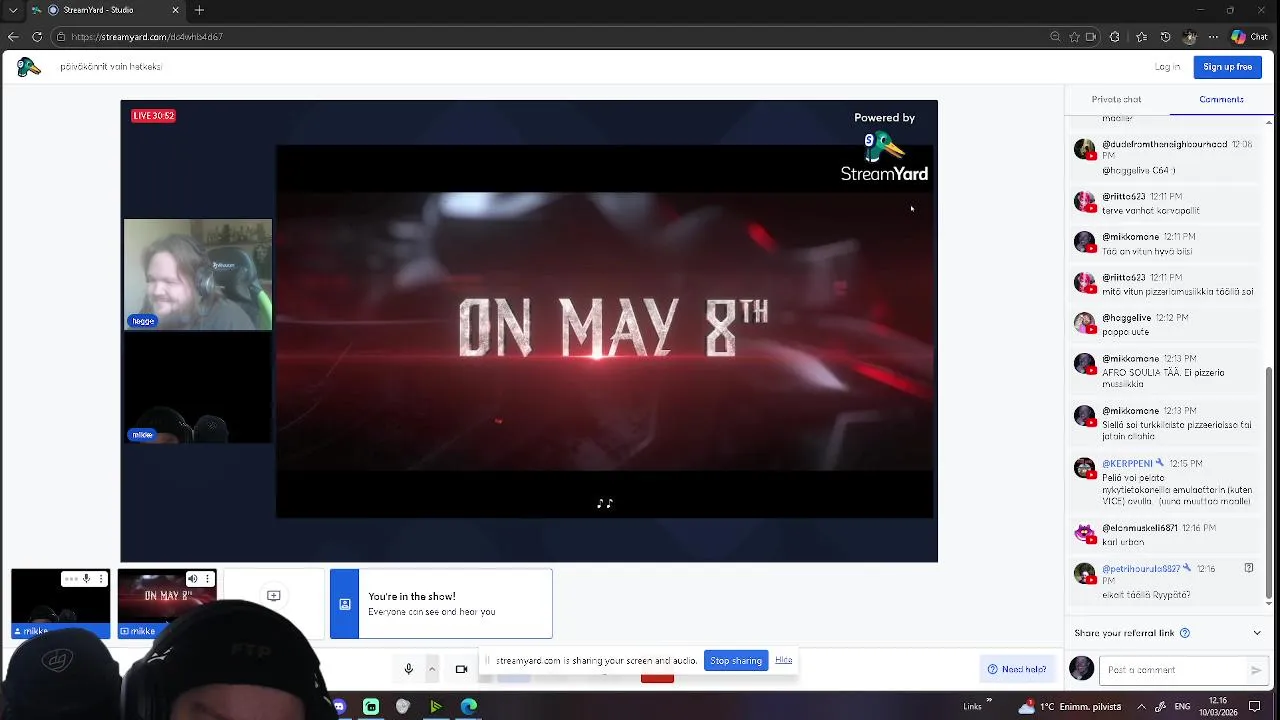This screenshot has width=1280, height=720.
Task: Open the favorites list
Action: (x=1141, y=37)
